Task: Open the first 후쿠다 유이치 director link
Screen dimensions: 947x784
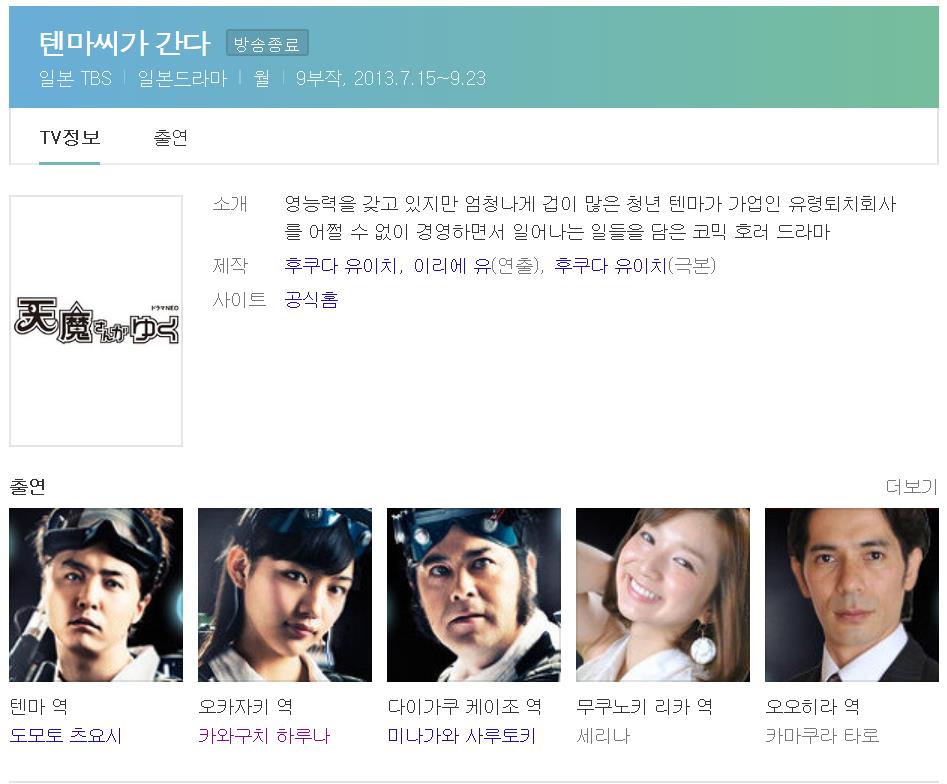Action: 341,266
